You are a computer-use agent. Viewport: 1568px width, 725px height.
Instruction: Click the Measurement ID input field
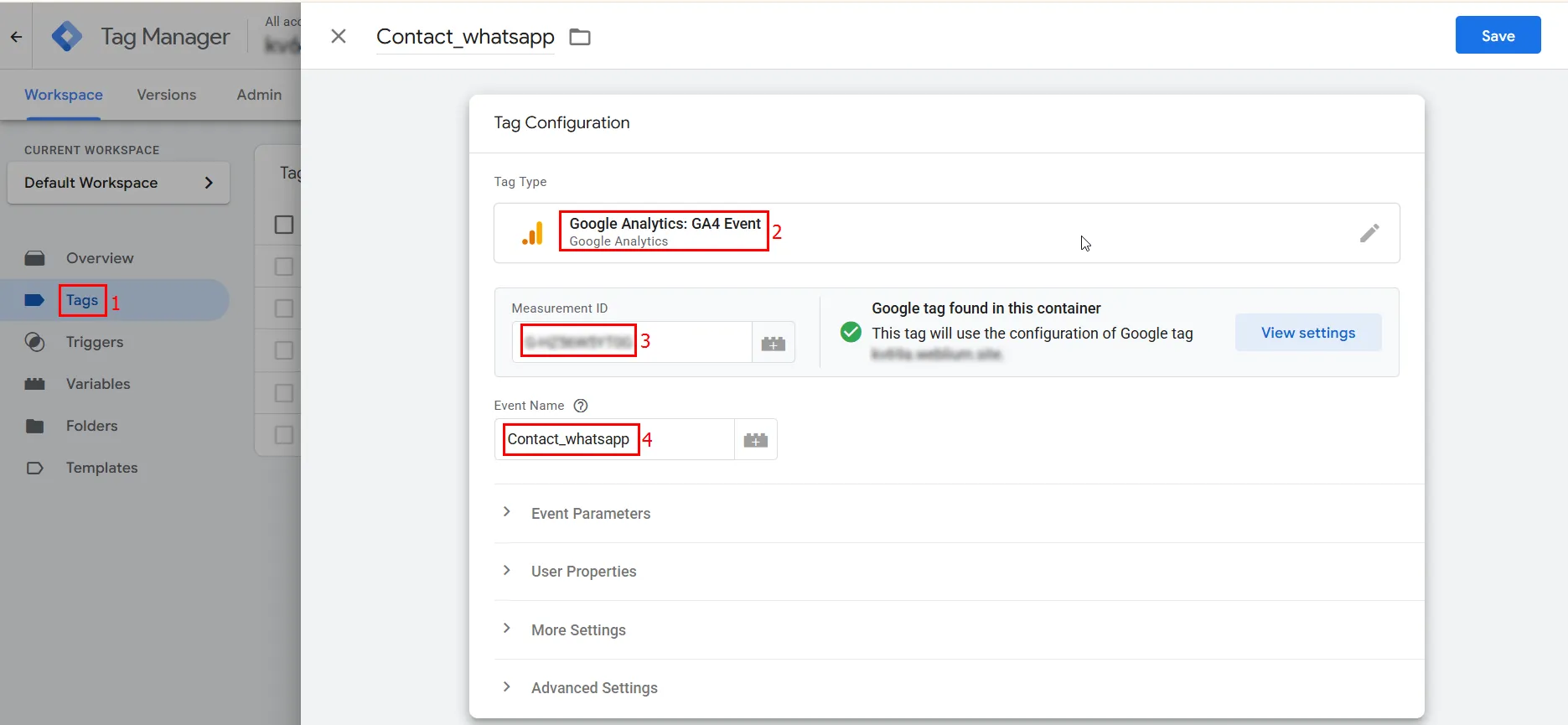(x=632, y=342)
